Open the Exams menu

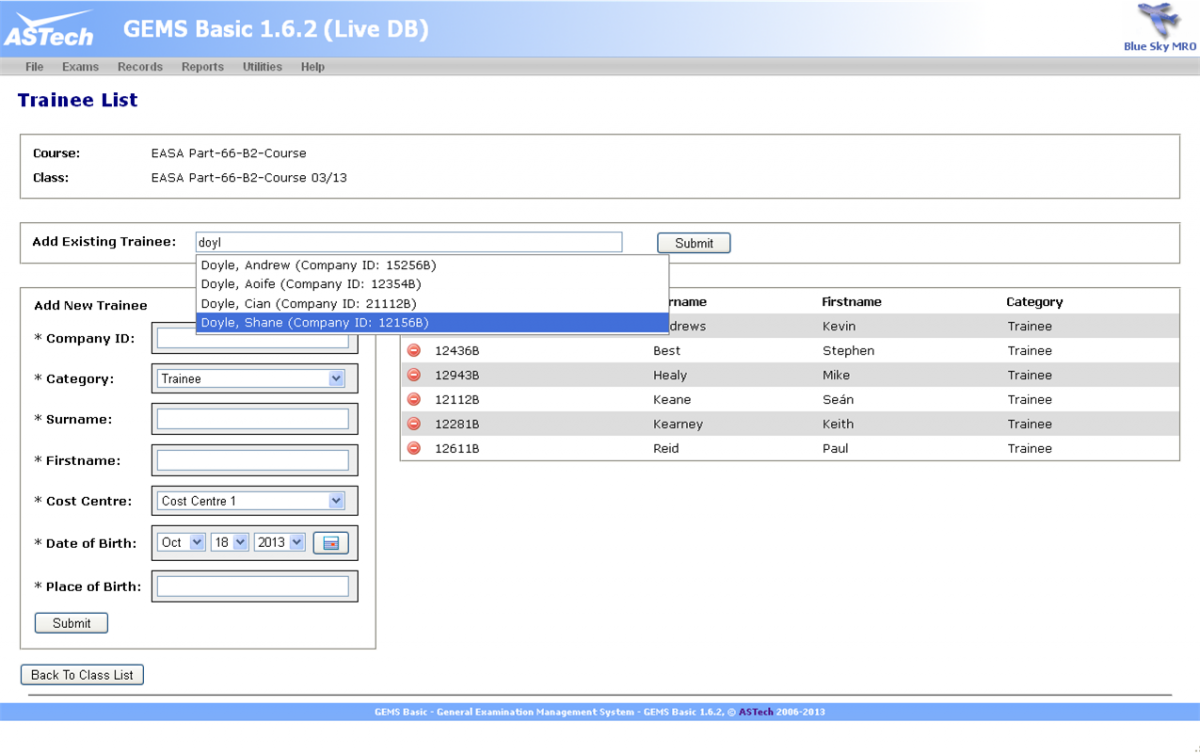coord(80,67)
